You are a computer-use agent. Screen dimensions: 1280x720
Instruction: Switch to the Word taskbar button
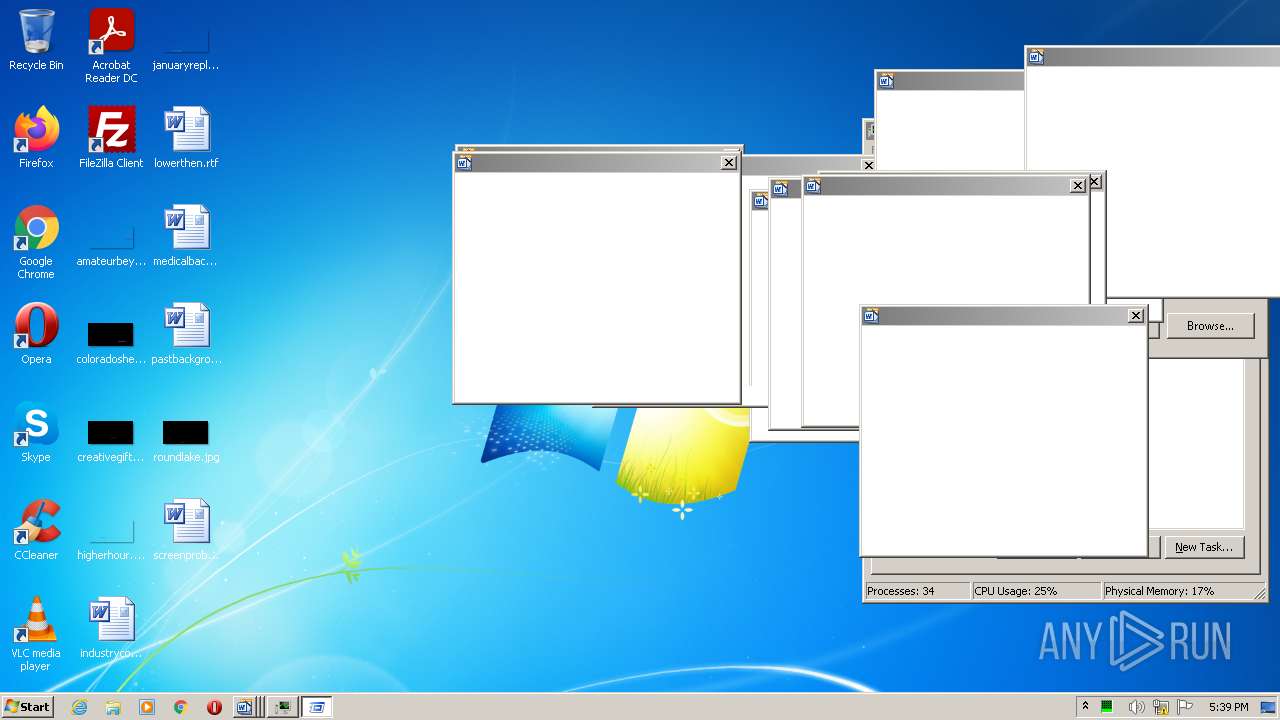coord(247,707)
